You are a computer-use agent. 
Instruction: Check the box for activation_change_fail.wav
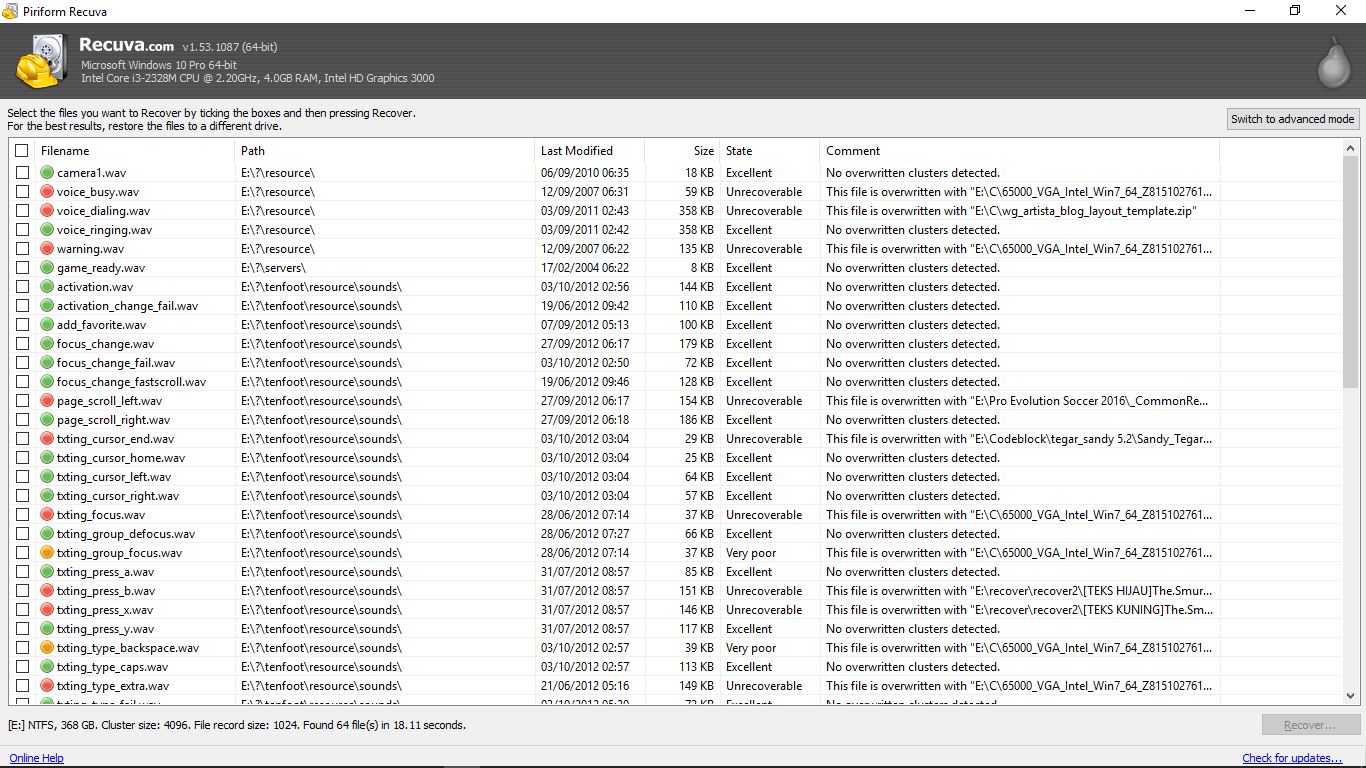point(22,306)
